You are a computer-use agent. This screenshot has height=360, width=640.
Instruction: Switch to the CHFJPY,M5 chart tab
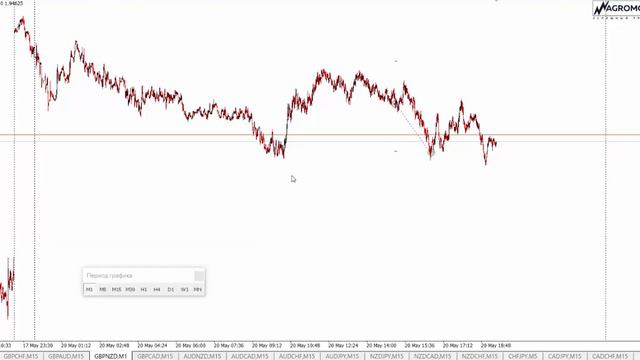tap(523, 356)
